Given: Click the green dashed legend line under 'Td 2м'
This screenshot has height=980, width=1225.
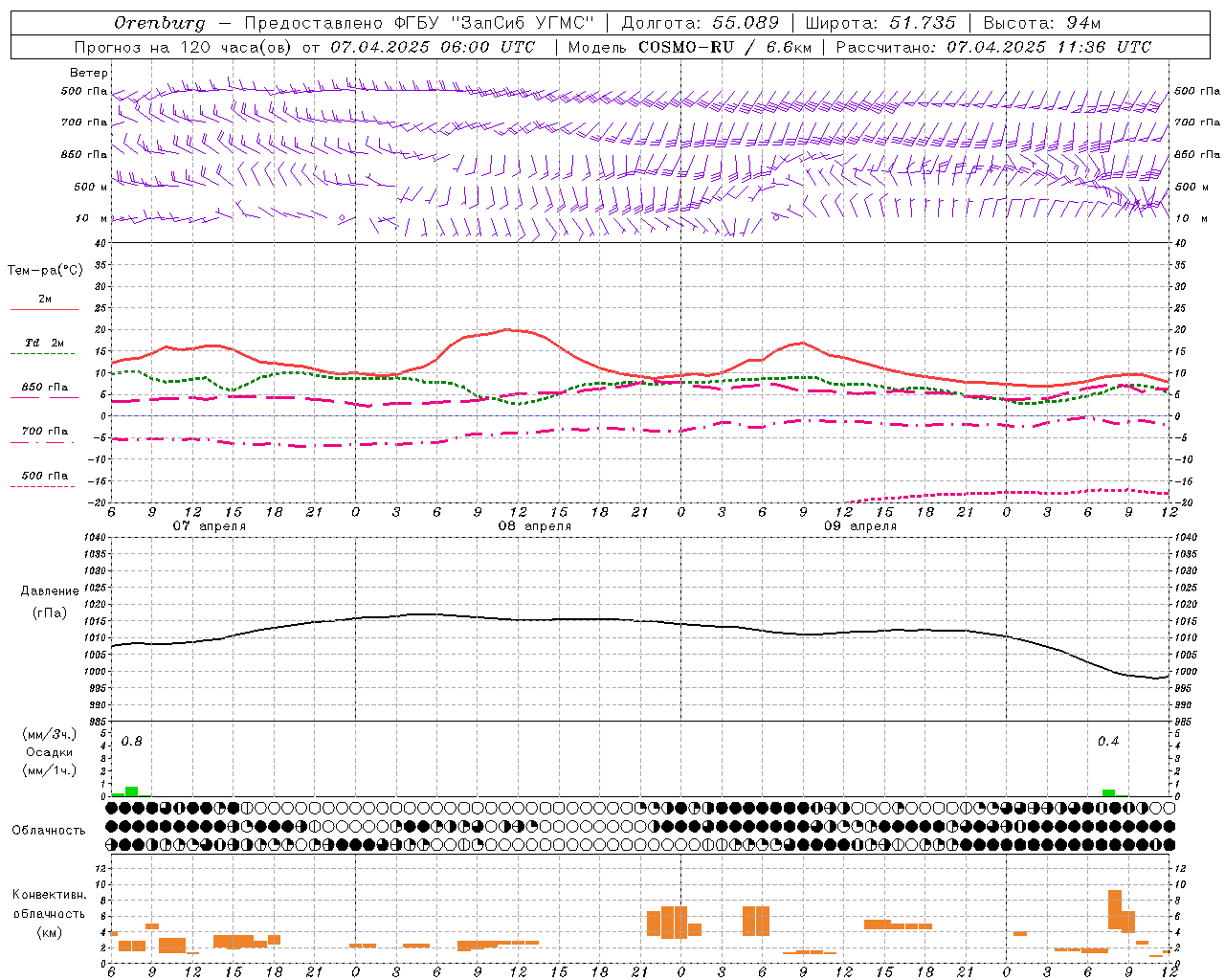Looking at the screenshot, I should pyautogui.click(x=43, y=354).
